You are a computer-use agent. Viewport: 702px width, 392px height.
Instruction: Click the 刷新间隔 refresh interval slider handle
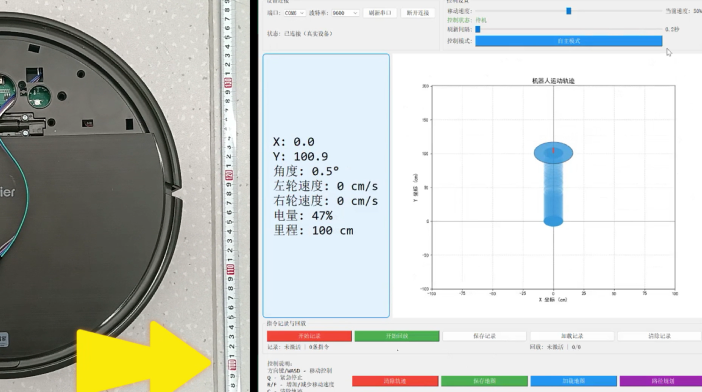[x=478, y=29]
